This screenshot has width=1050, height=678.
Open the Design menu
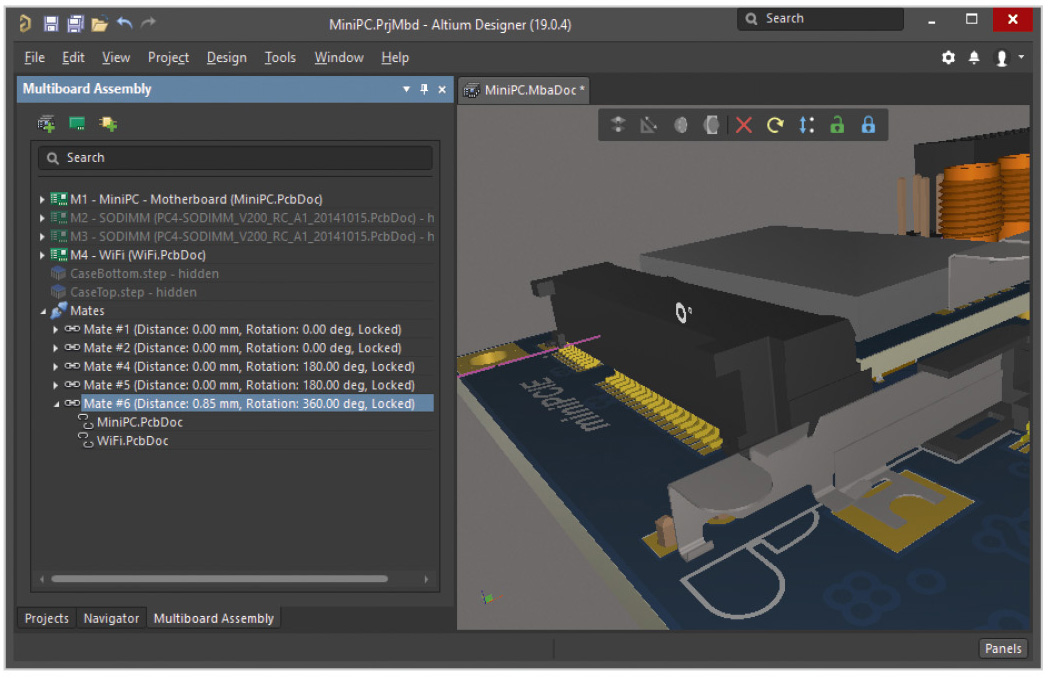226,58
